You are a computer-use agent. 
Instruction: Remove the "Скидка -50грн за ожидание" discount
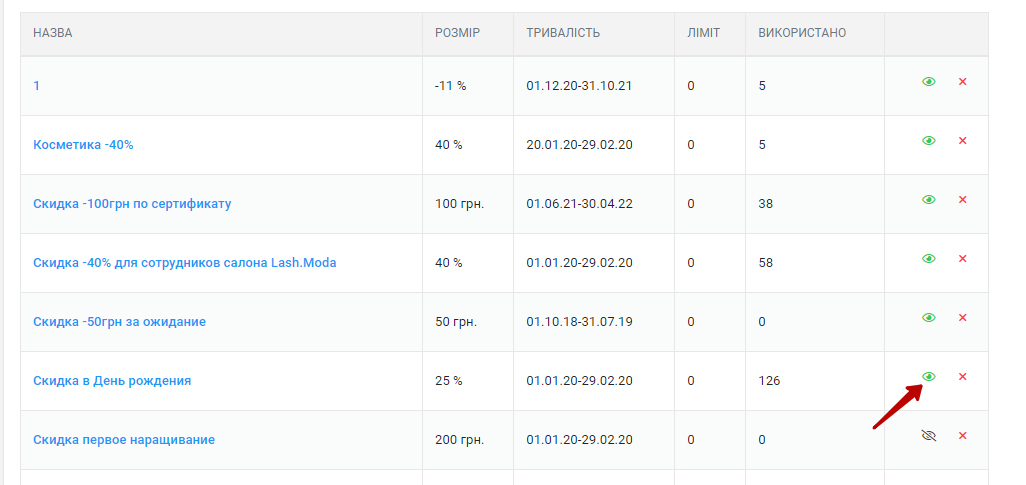(x=962, y=317)
